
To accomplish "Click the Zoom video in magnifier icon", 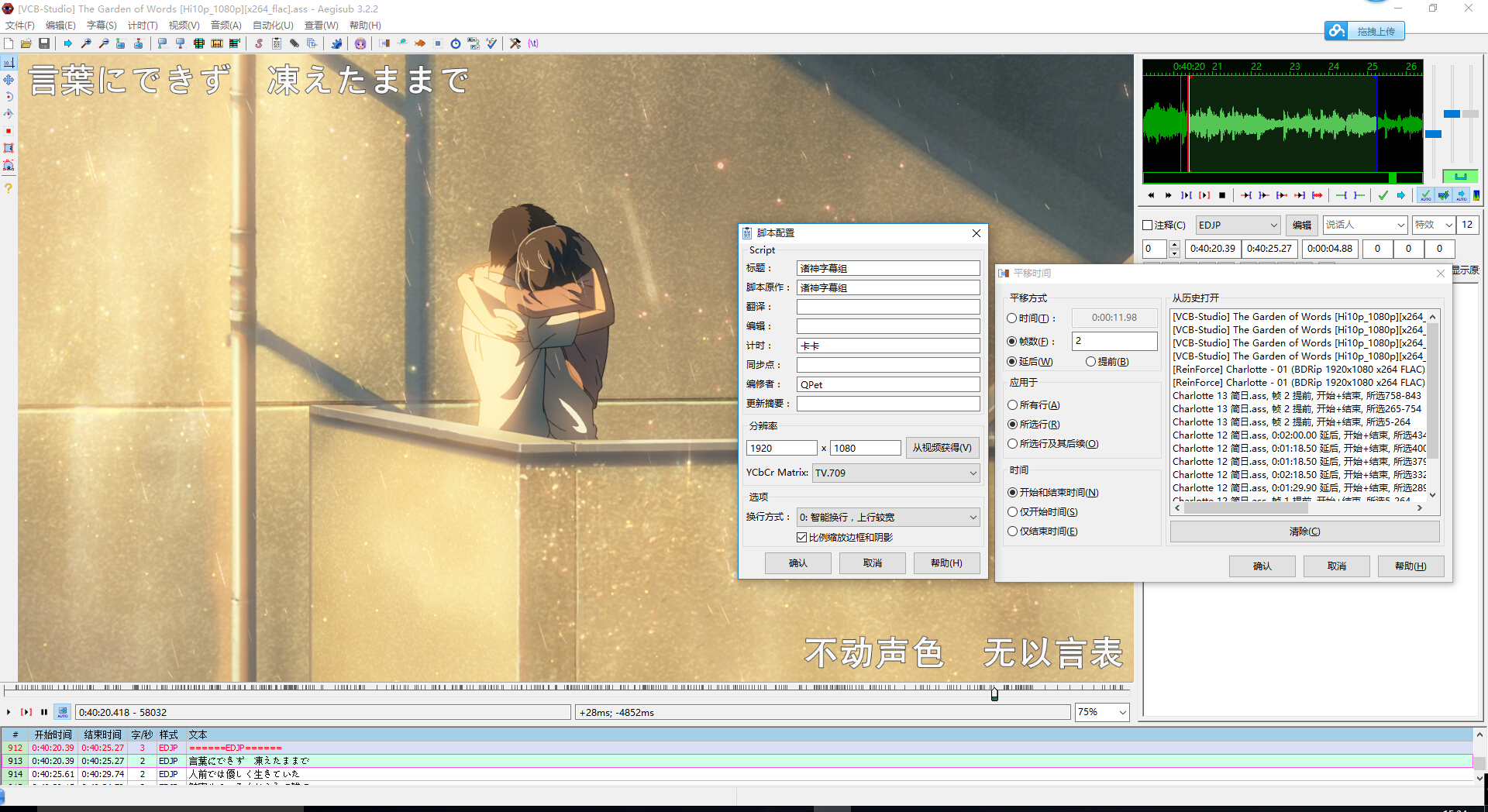I will click(86, 43).
